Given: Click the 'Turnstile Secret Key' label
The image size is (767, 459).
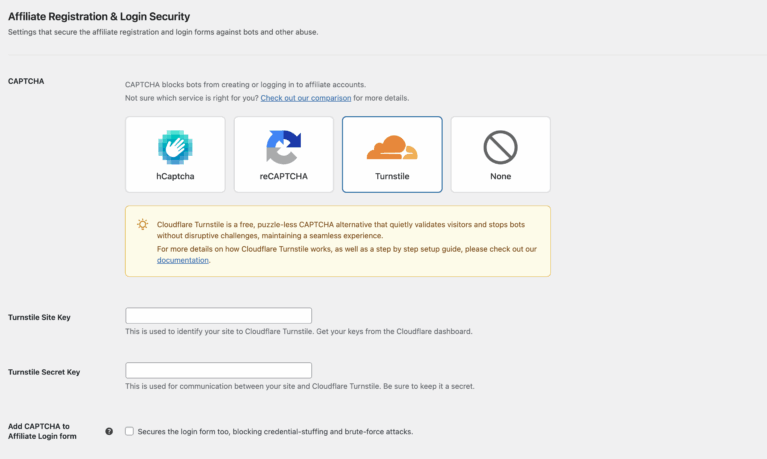Looking at the screenshot, I should 44,372.
